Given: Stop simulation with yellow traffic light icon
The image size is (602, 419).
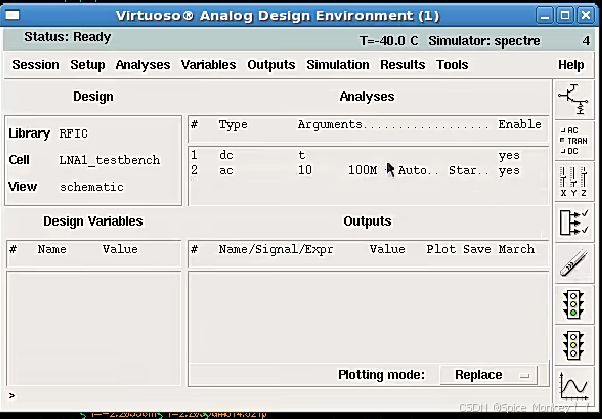Looking at the screenshot, I should point(573,345).
